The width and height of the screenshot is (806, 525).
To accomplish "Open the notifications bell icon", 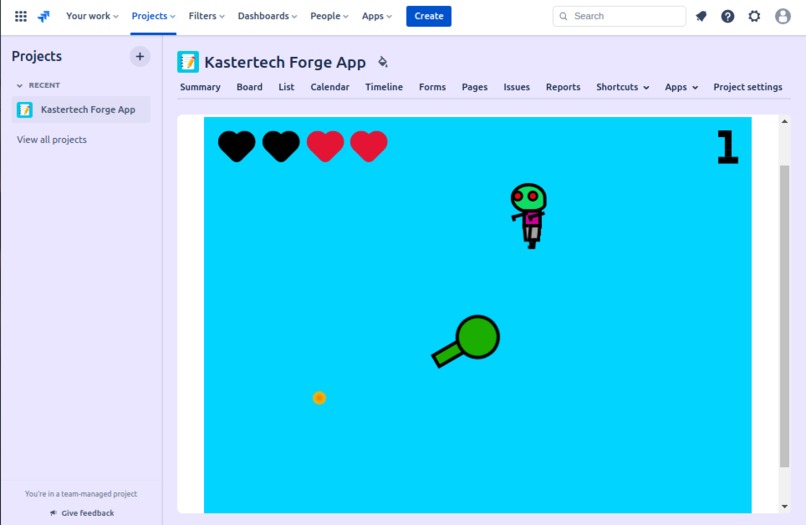I will click(x=701, y=16).
